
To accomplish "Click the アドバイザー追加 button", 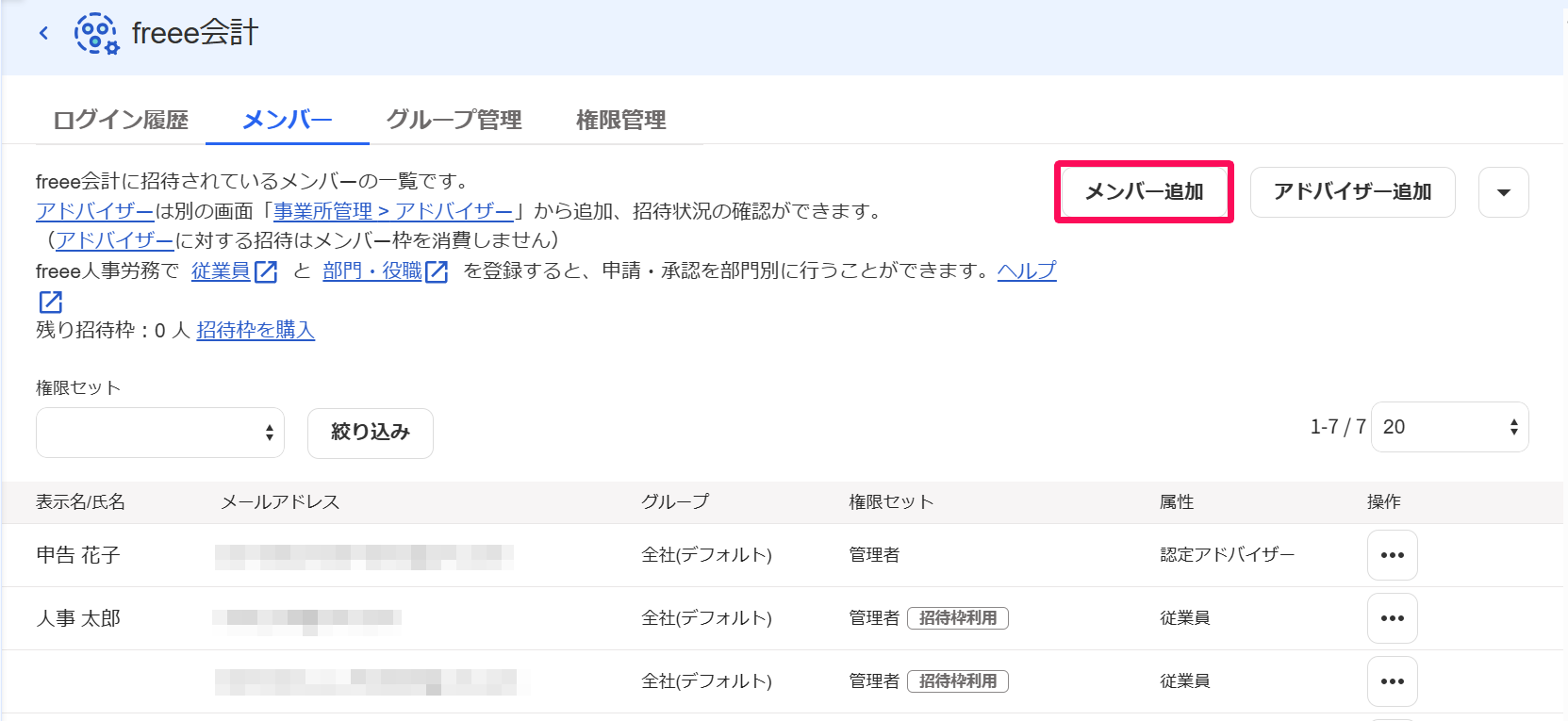I will [x=1352, y=191].
